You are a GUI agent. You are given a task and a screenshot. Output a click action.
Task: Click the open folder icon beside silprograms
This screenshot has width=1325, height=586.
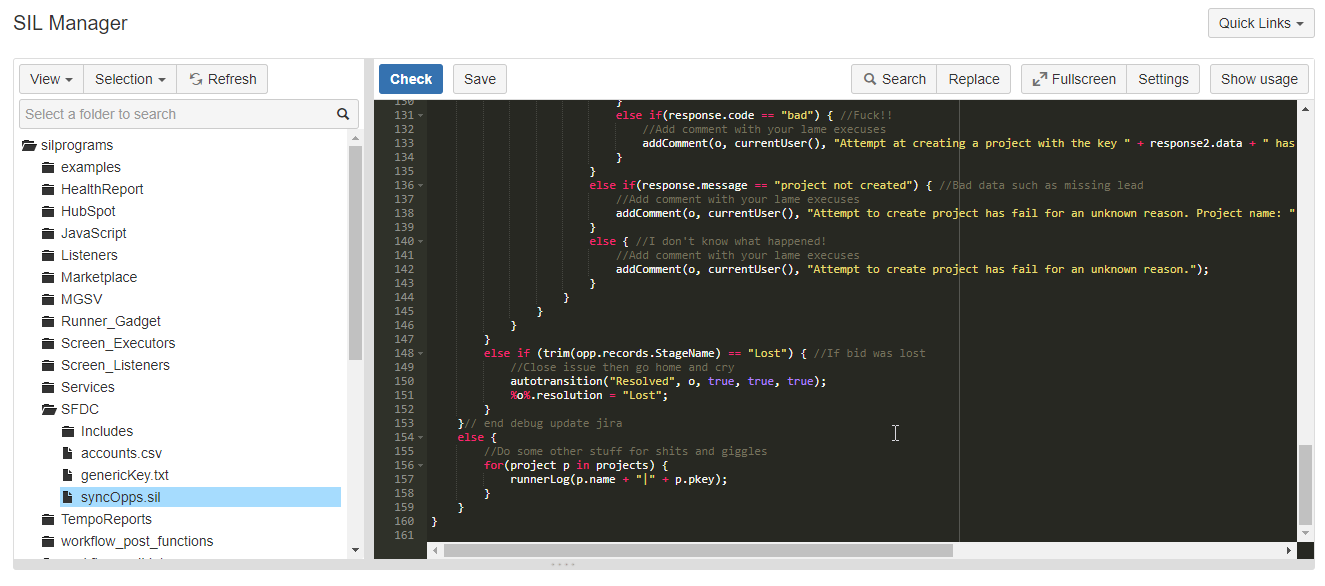coord(29,145)
